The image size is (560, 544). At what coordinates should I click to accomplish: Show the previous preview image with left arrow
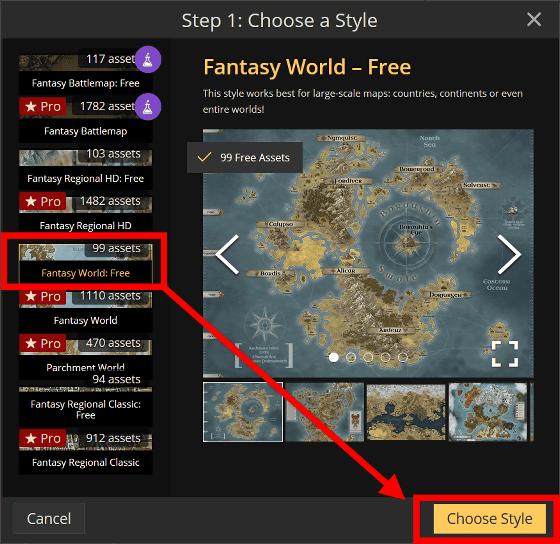(228, 254)
